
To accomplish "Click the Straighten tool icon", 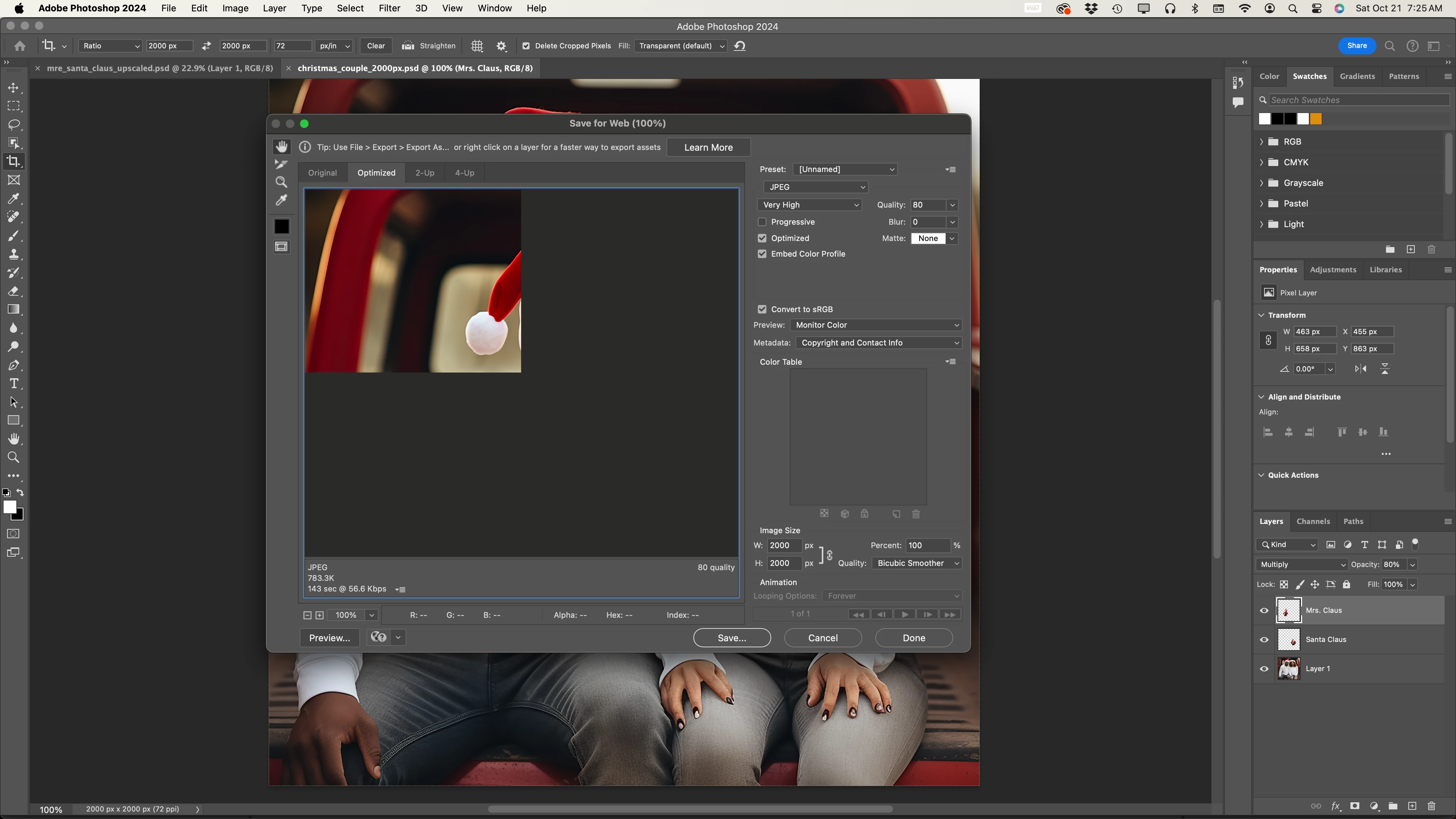I will (x=407, y=46).
